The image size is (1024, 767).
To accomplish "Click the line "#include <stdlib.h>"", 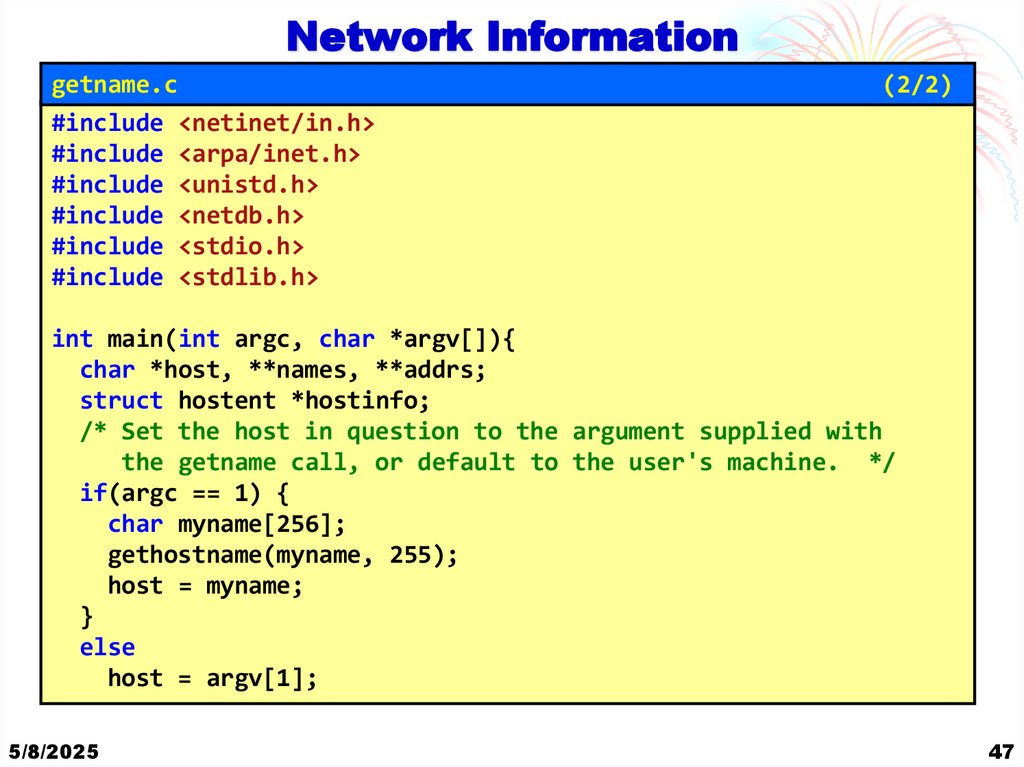I will 185,276.
